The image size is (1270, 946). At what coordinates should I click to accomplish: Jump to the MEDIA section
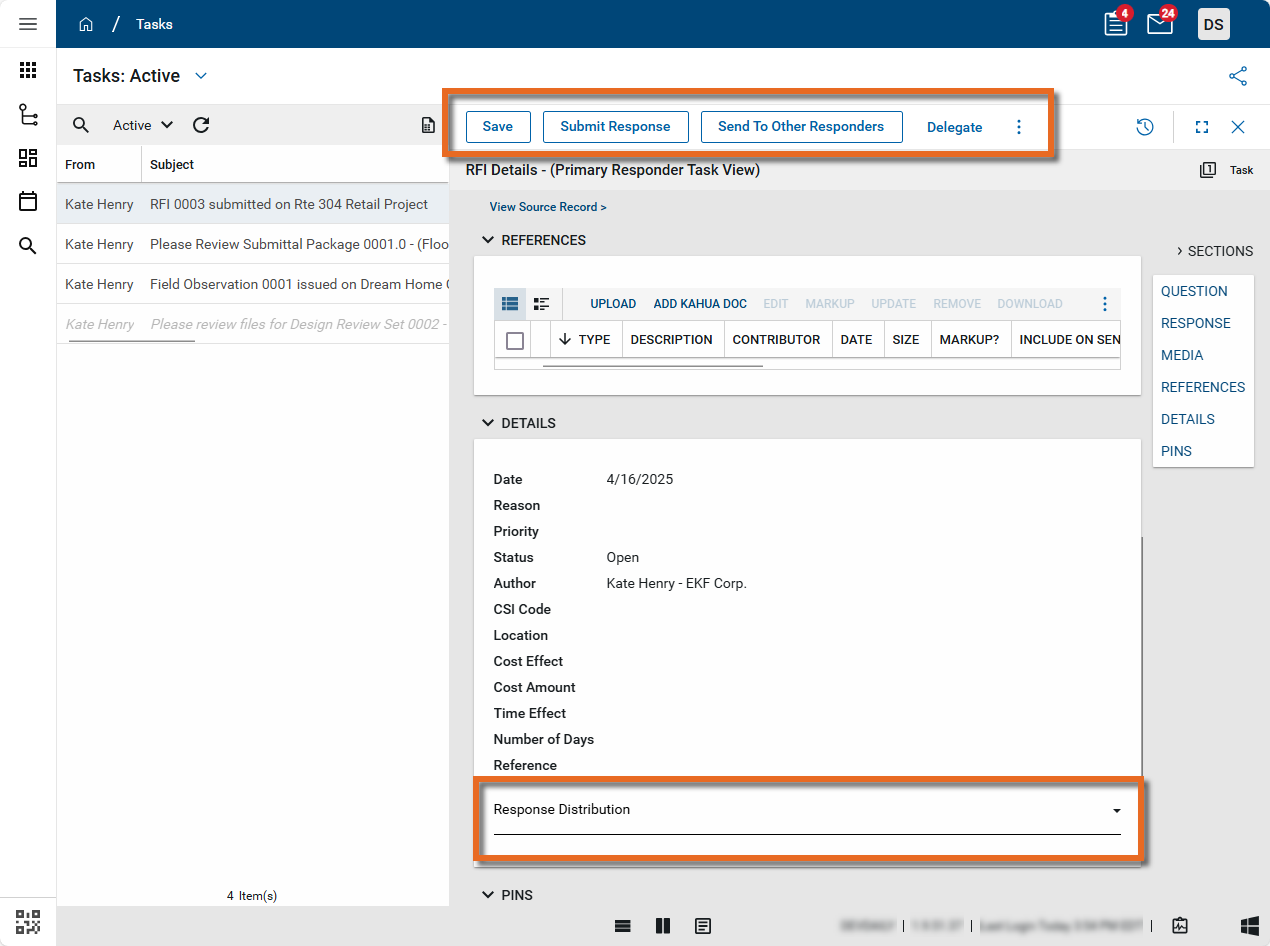coord(1182,355)
